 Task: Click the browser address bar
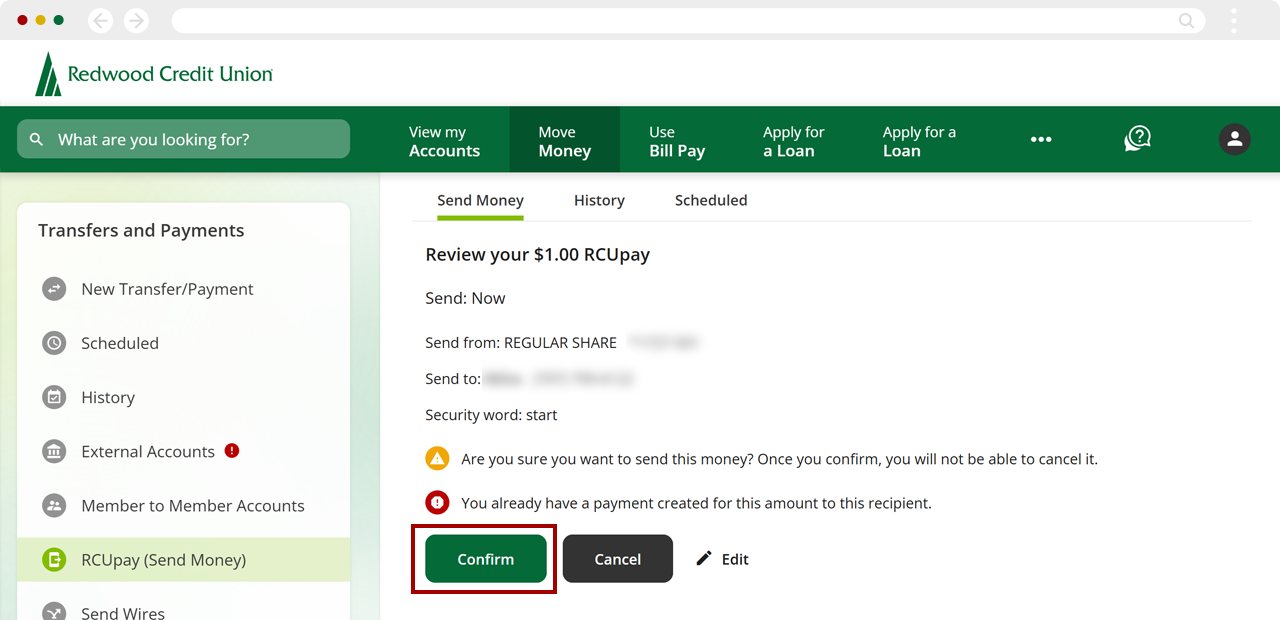688,20
